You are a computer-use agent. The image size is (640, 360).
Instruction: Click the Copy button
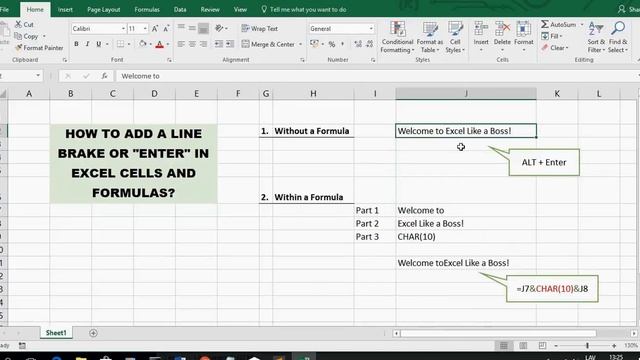coord(27,36)
